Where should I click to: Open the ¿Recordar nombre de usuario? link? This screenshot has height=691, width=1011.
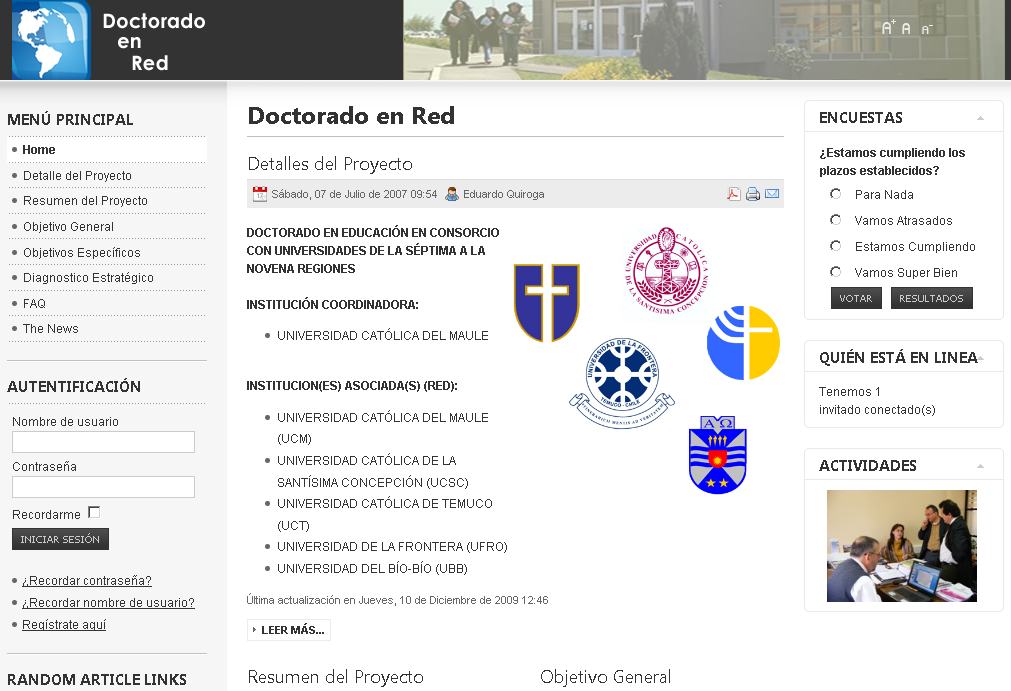point(108,602)
